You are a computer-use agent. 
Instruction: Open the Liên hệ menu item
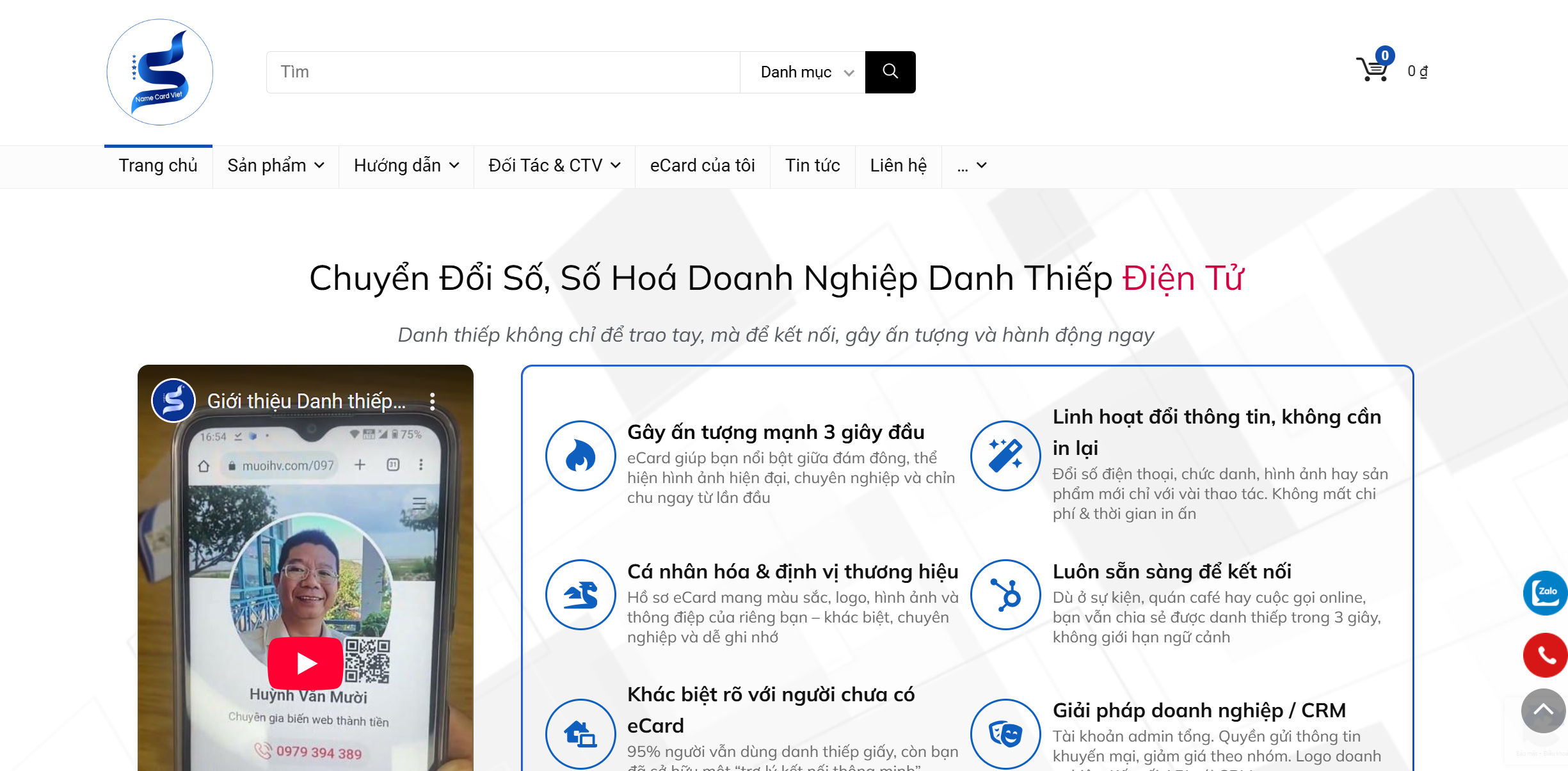(x=899, y=166)
